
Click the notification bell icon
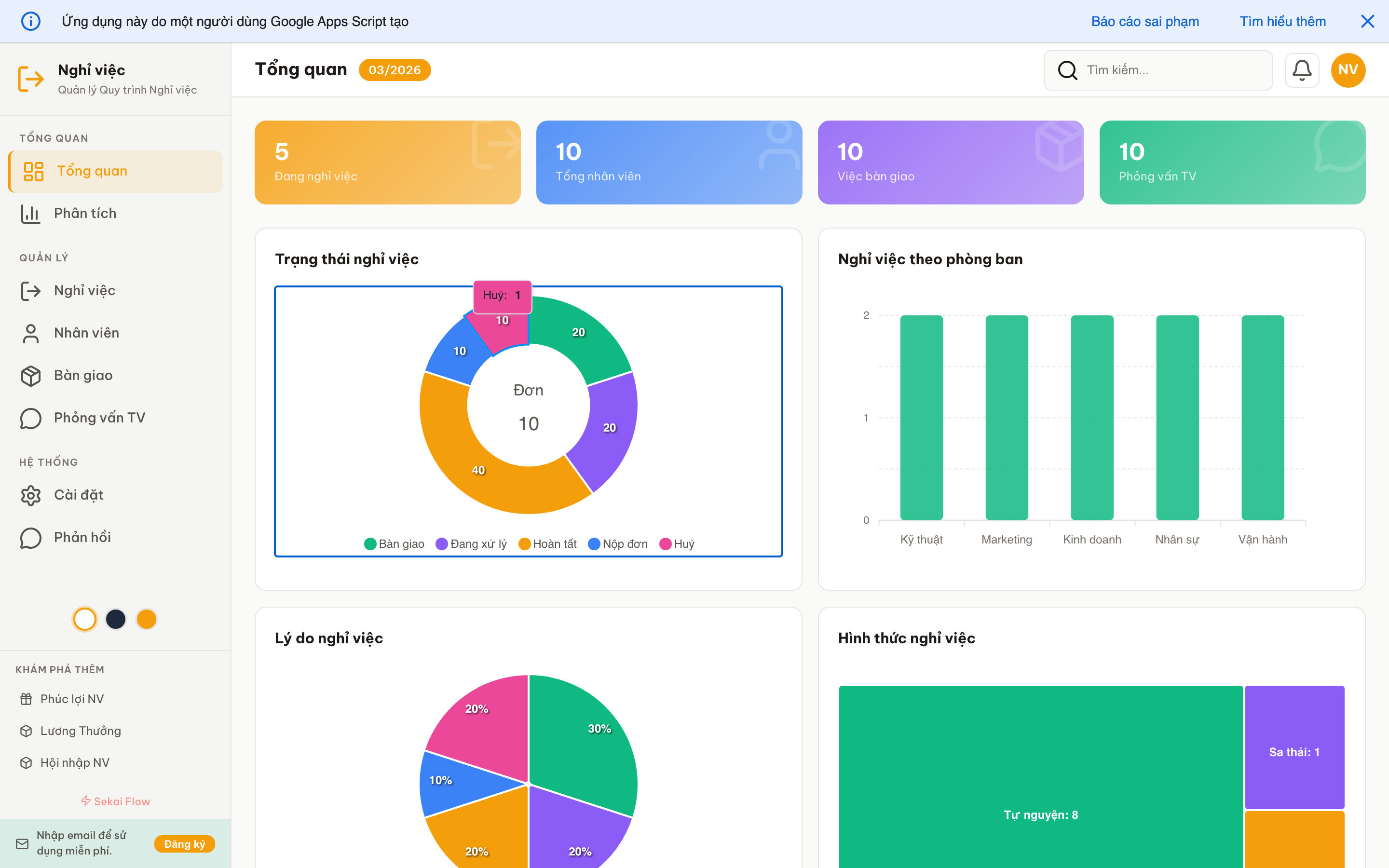[1302, 69]
